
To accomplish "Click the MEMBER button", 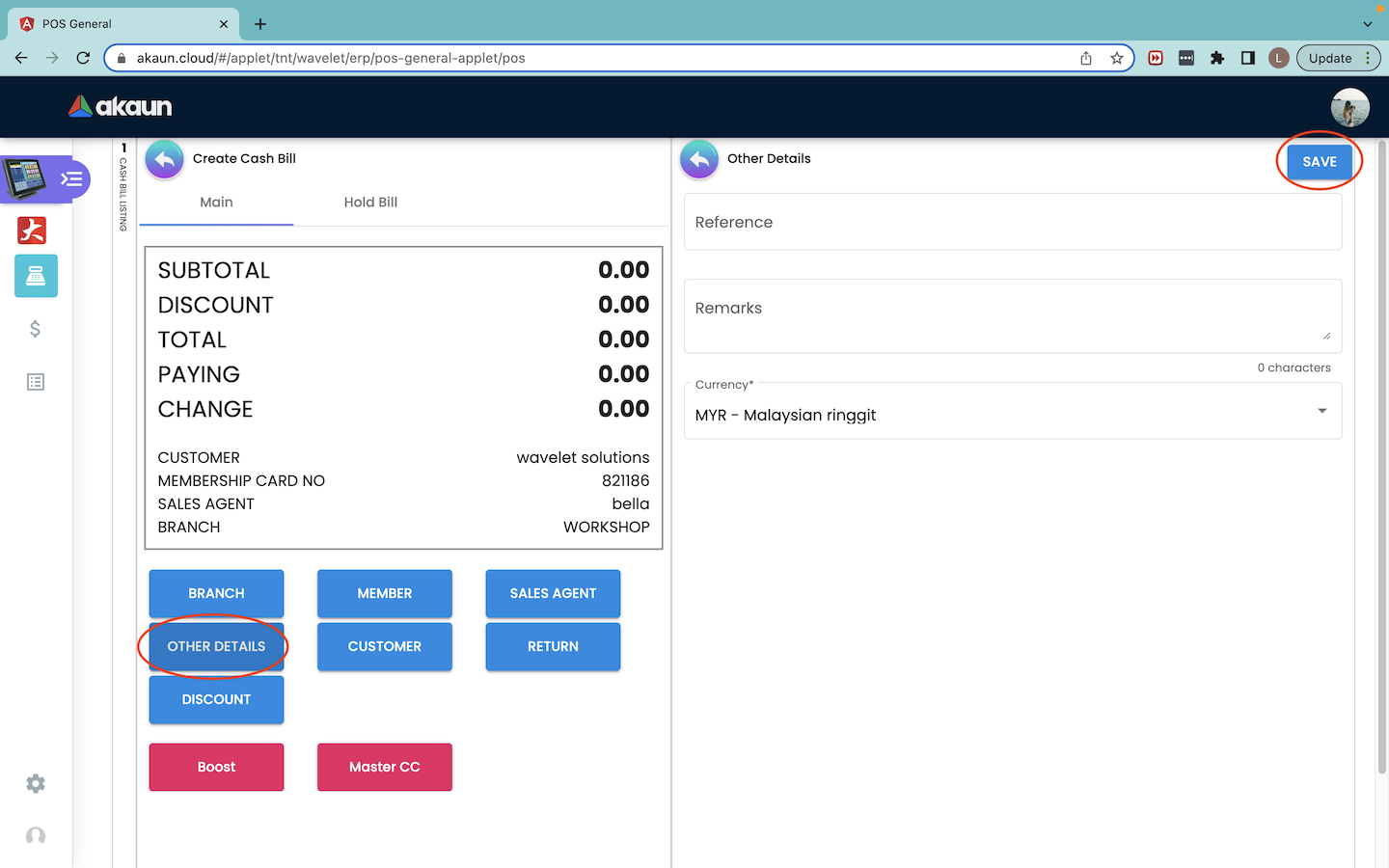I will coord(385,593).
